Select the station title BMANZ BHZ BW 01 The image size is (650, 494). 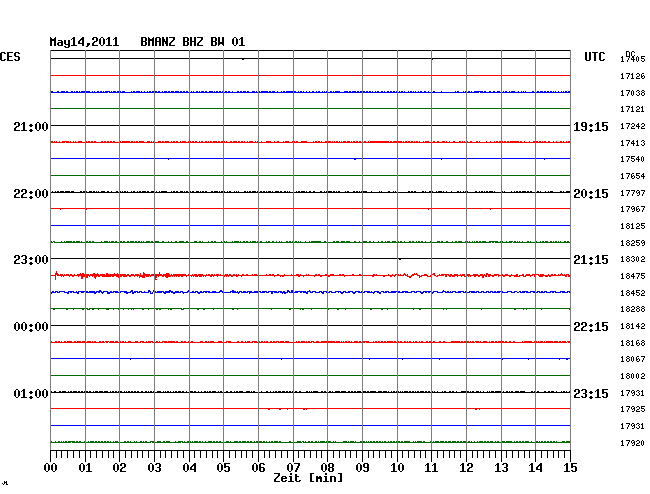(193, 42)
